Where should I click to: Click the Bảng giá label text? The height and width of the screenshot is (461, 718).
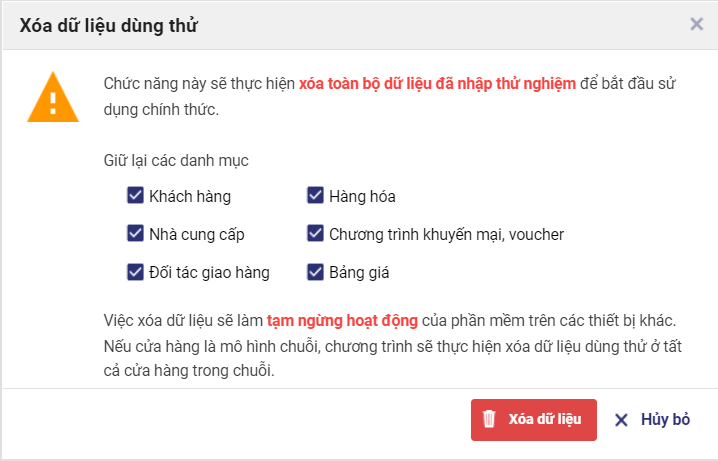[x=359, y=273]
